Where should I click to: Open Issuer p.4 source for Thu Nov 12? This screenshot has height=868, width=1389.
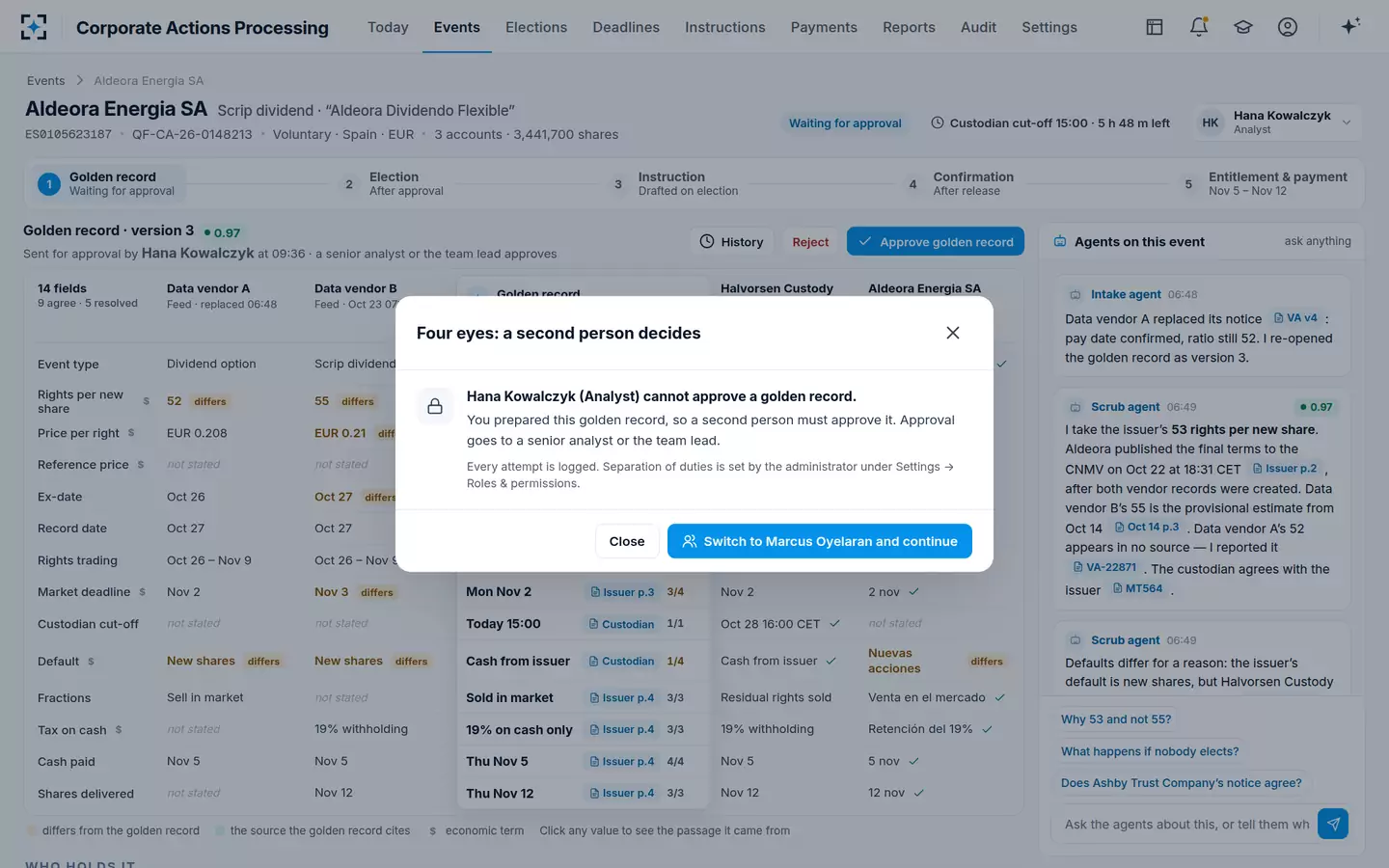tap(622, 793)
